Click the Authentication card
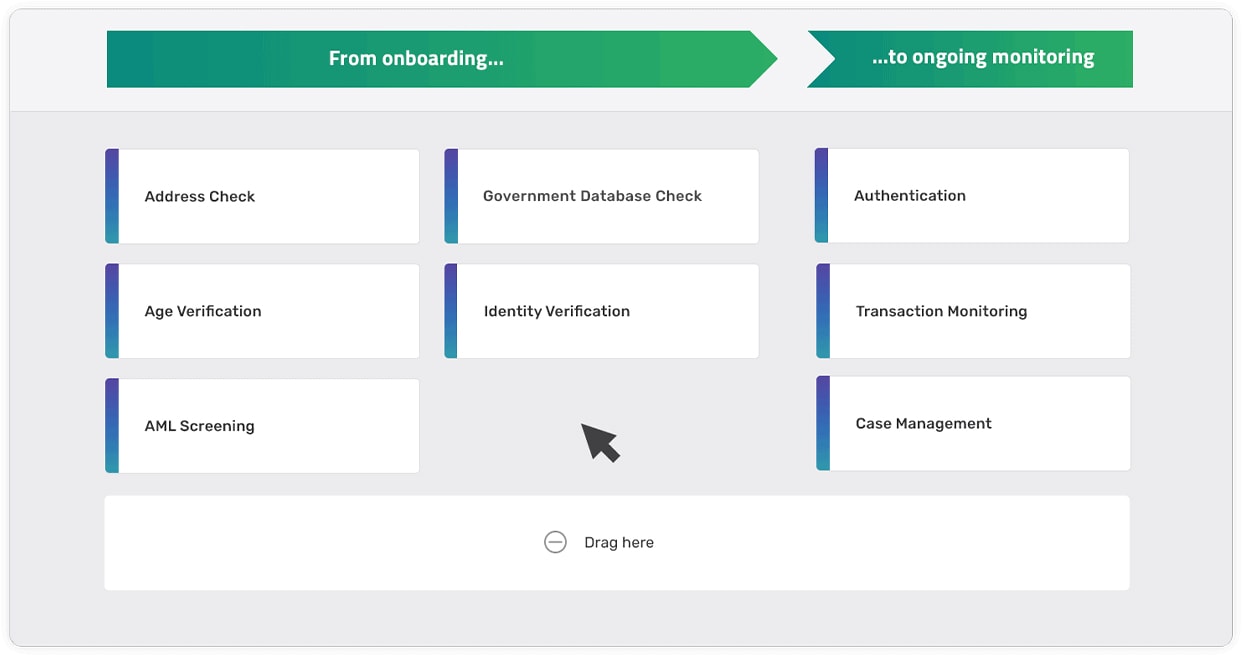1243x656 pixels. pyautogui.click(x=972, y=196)
